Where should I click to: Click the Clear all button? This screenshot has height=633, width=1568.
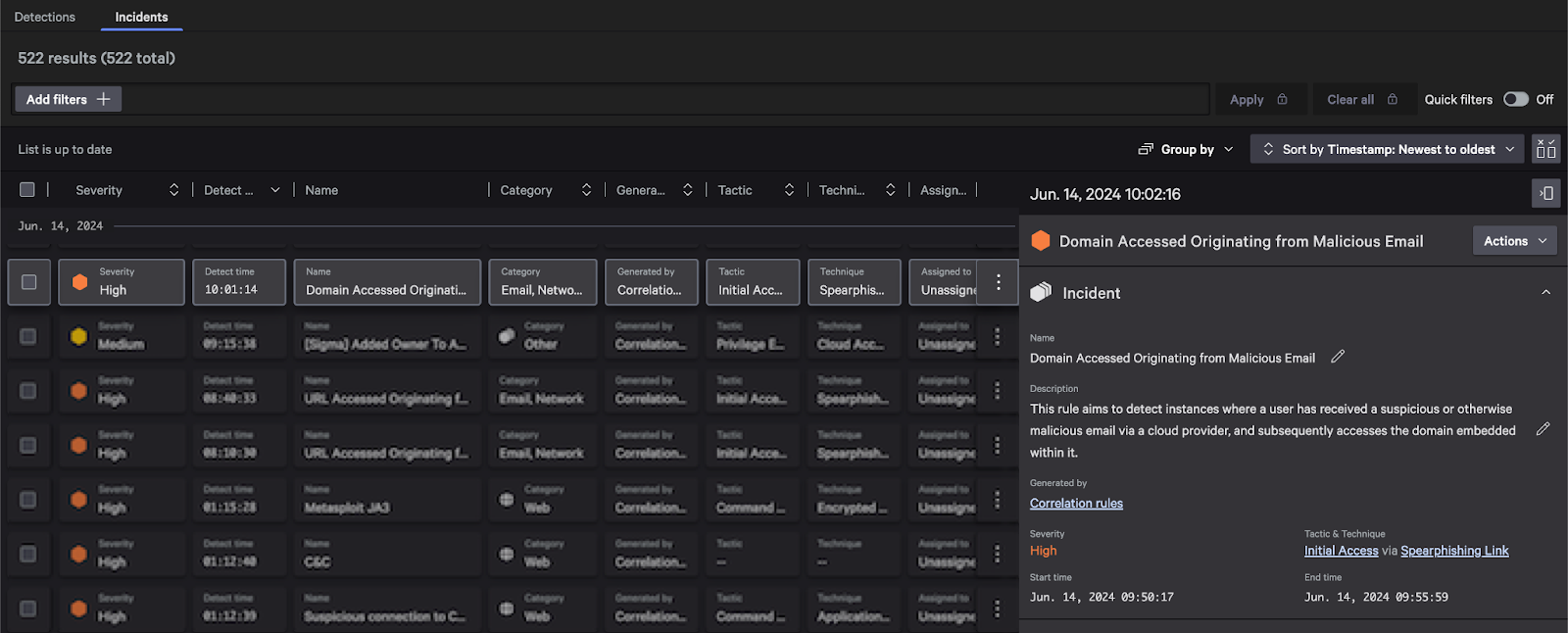[1363, 99]
